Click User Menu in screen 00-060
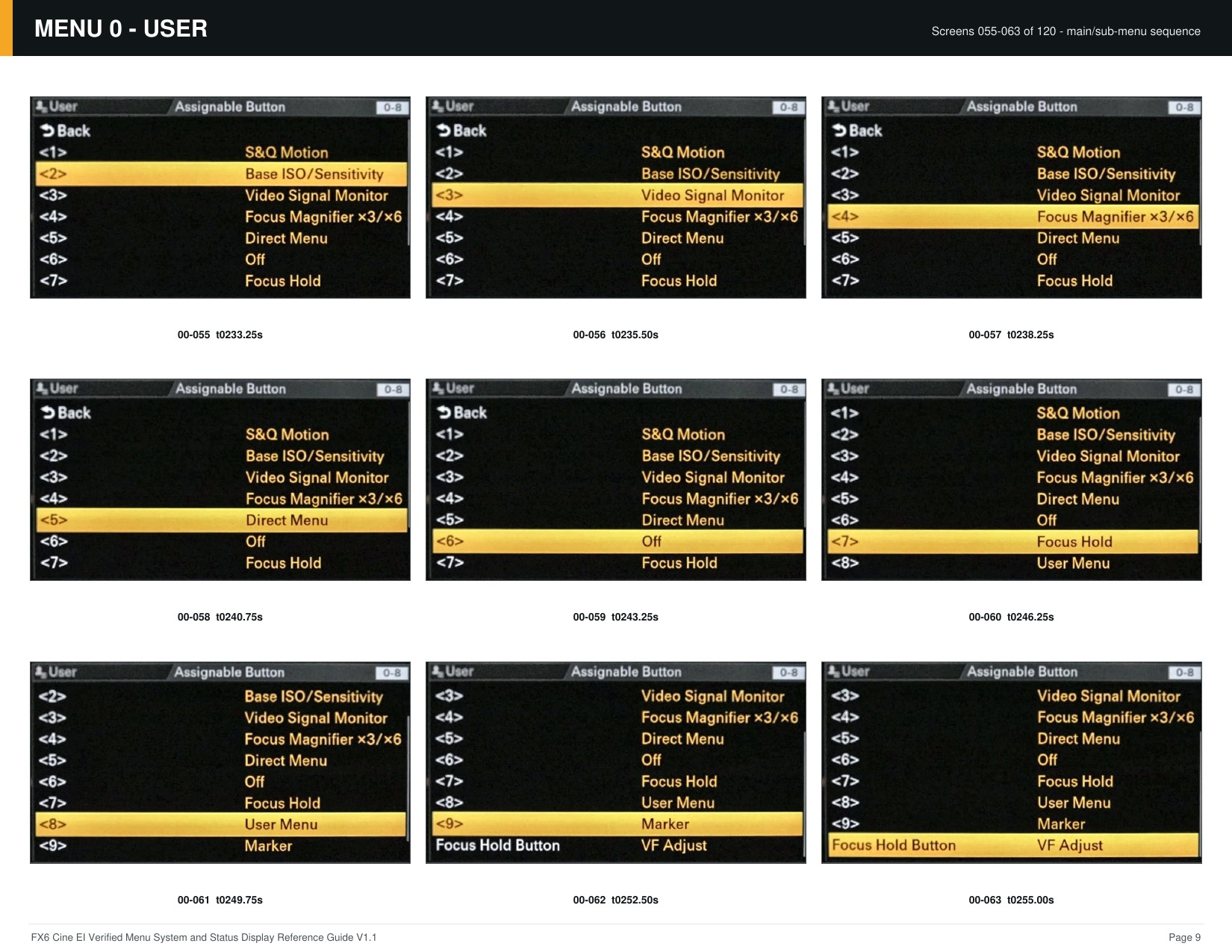The width and height of the screenshot is (1232, 952). pos(1073,564)
